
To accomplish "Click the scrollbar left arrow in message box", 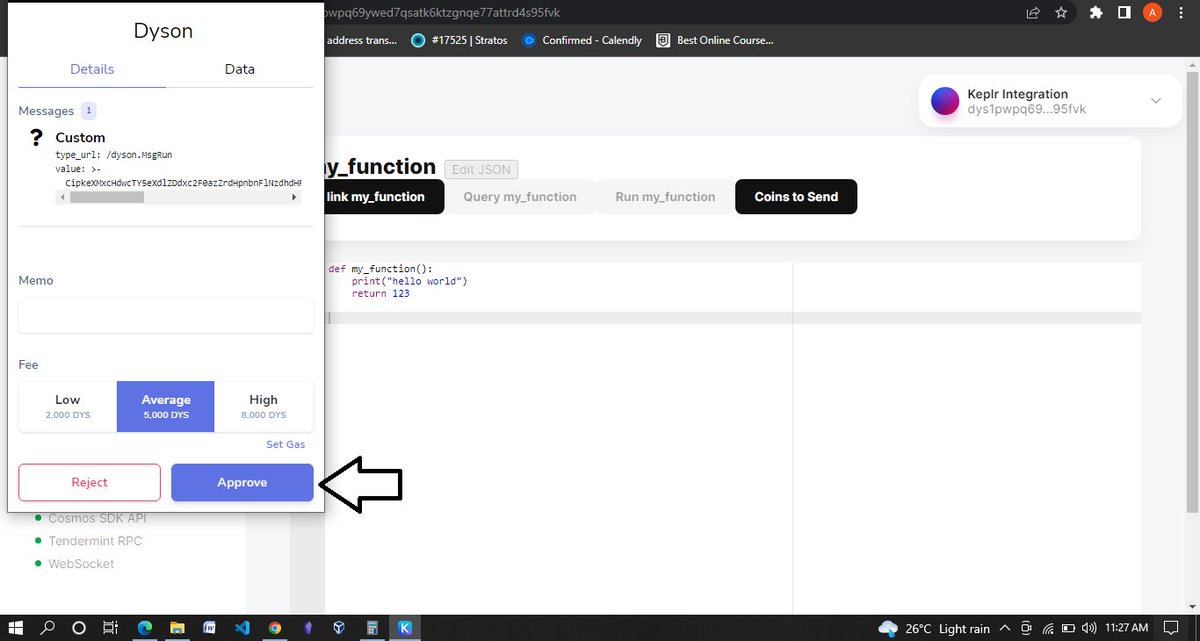I will [63, 198].
